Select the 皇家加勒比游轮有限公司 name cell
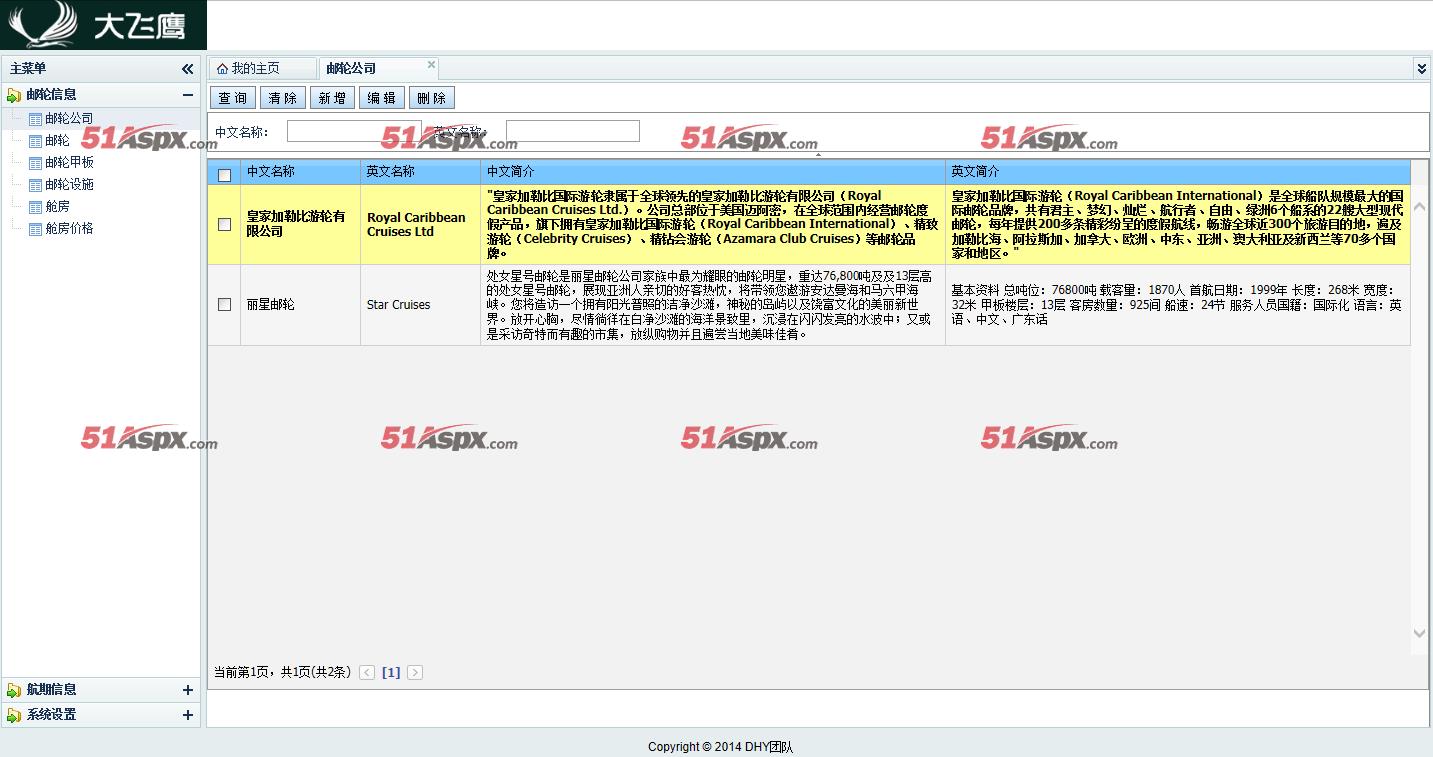The height and width of the screenshot is (757, 1433). point(300,225)
